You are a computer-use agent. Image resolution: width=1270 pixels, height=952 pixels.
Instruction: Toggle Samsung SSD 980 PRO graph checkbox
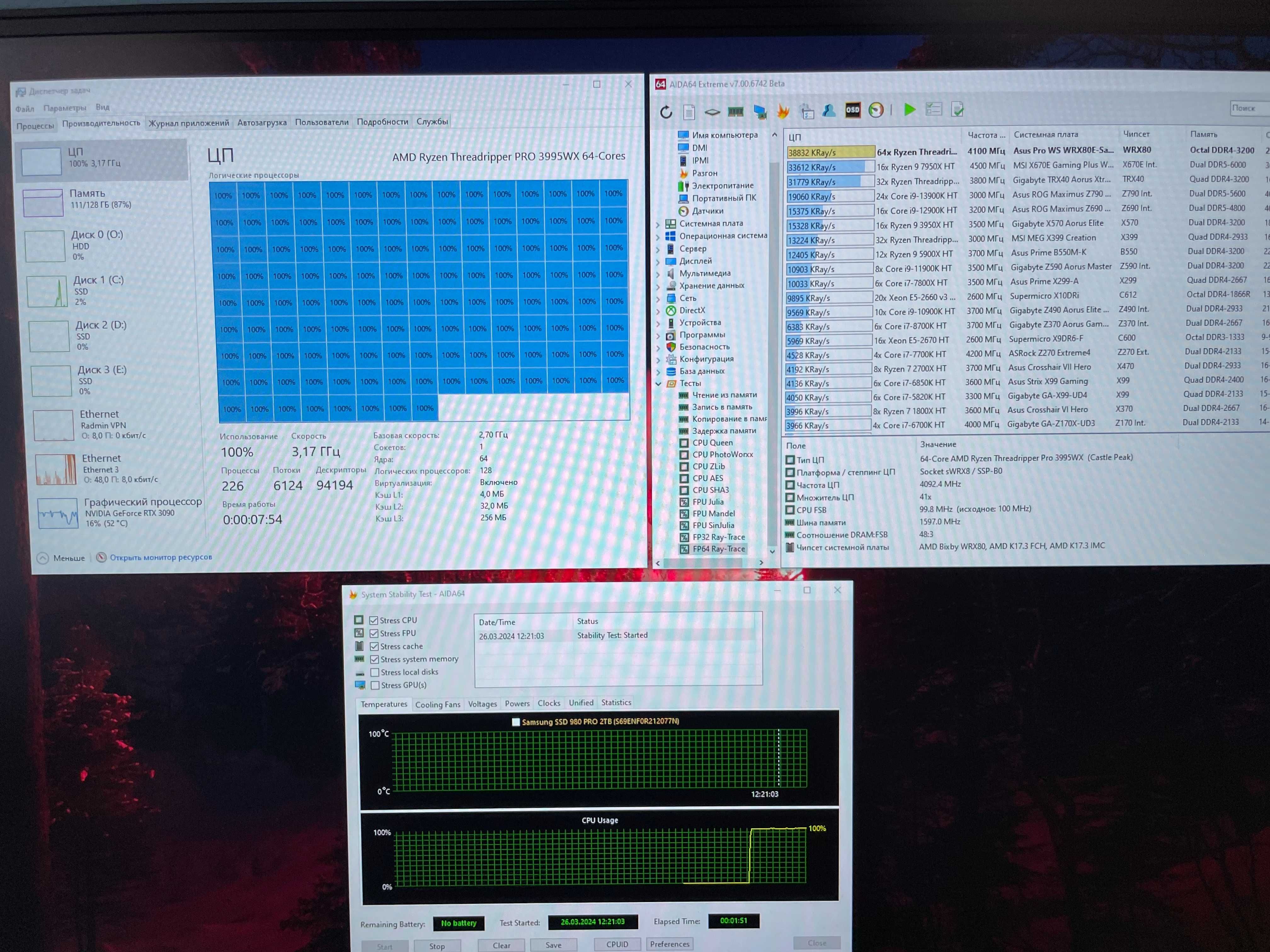click(516, 722)
